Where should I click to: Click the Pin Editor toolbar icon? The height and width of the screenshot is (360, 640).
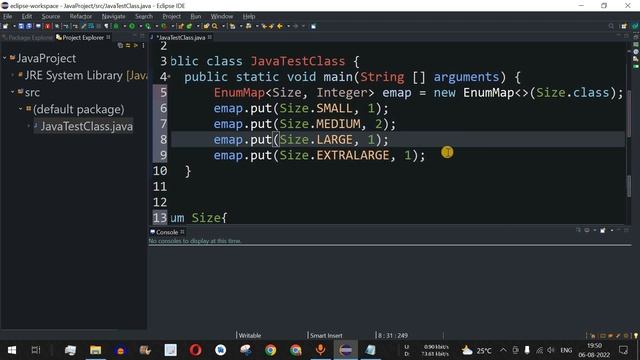tap(313, 26)
